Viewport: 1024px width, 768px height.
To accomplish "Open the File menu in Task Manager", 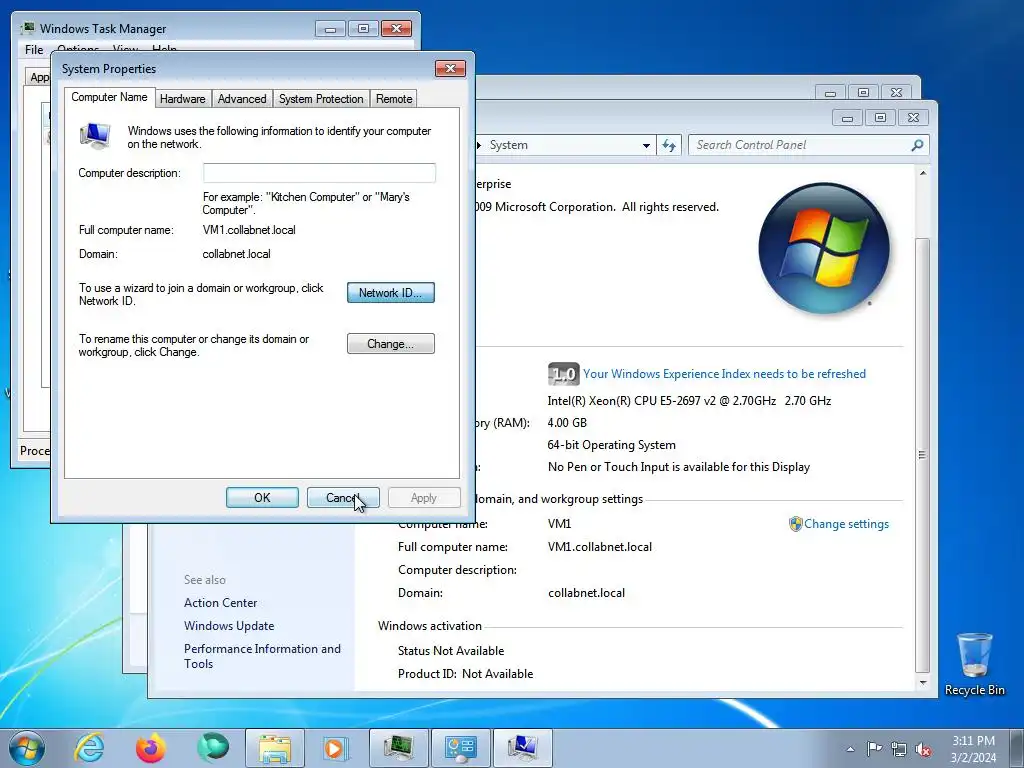I will pyautogui.click(x=34, y=50).
